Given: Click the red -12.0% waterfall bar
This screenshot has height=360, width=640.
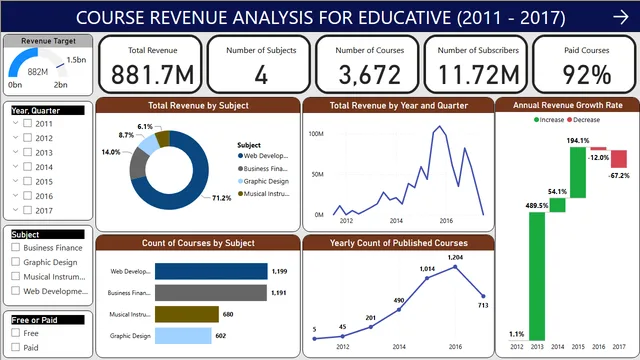Looking at the screenshot, I should 598,149.
